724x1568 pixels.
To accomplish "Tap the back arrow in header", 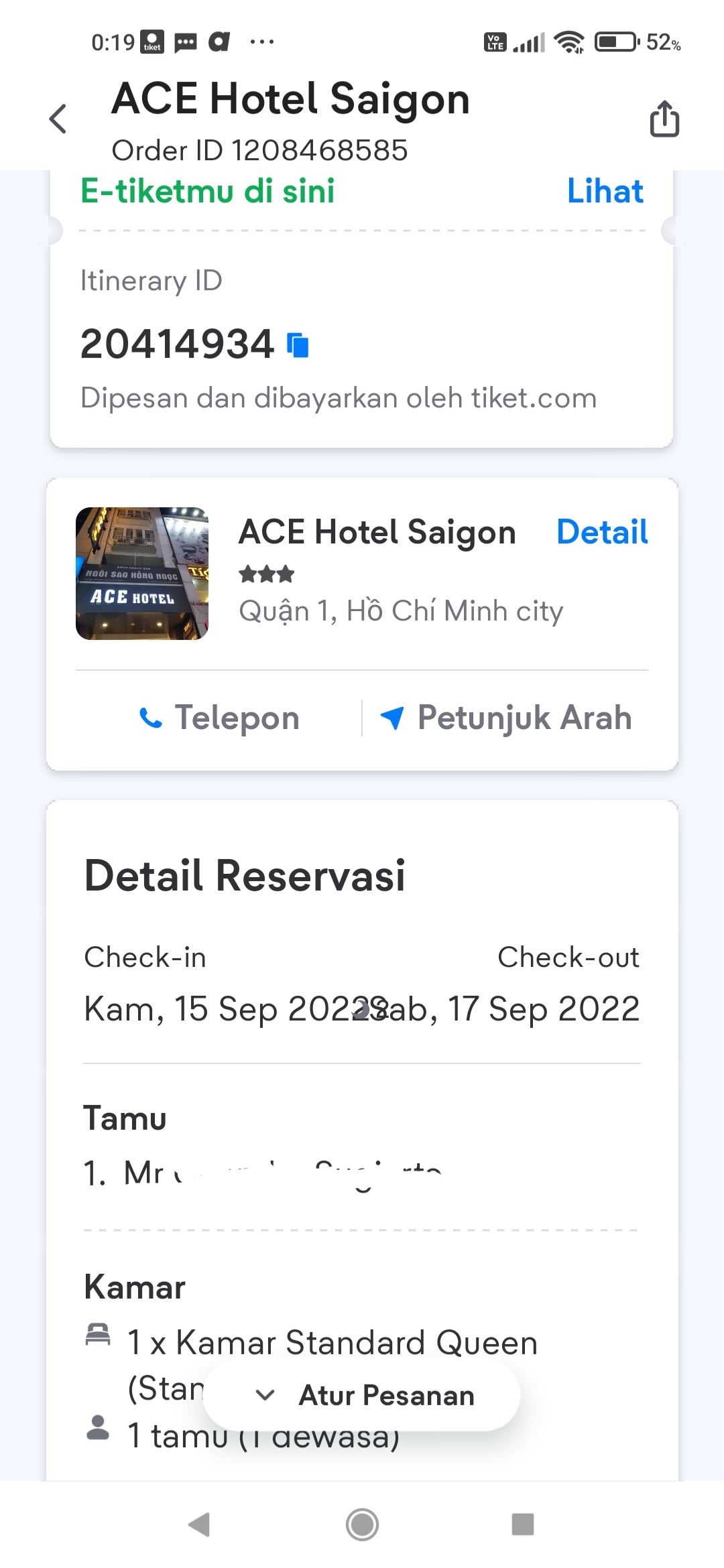I will (58, 119).
